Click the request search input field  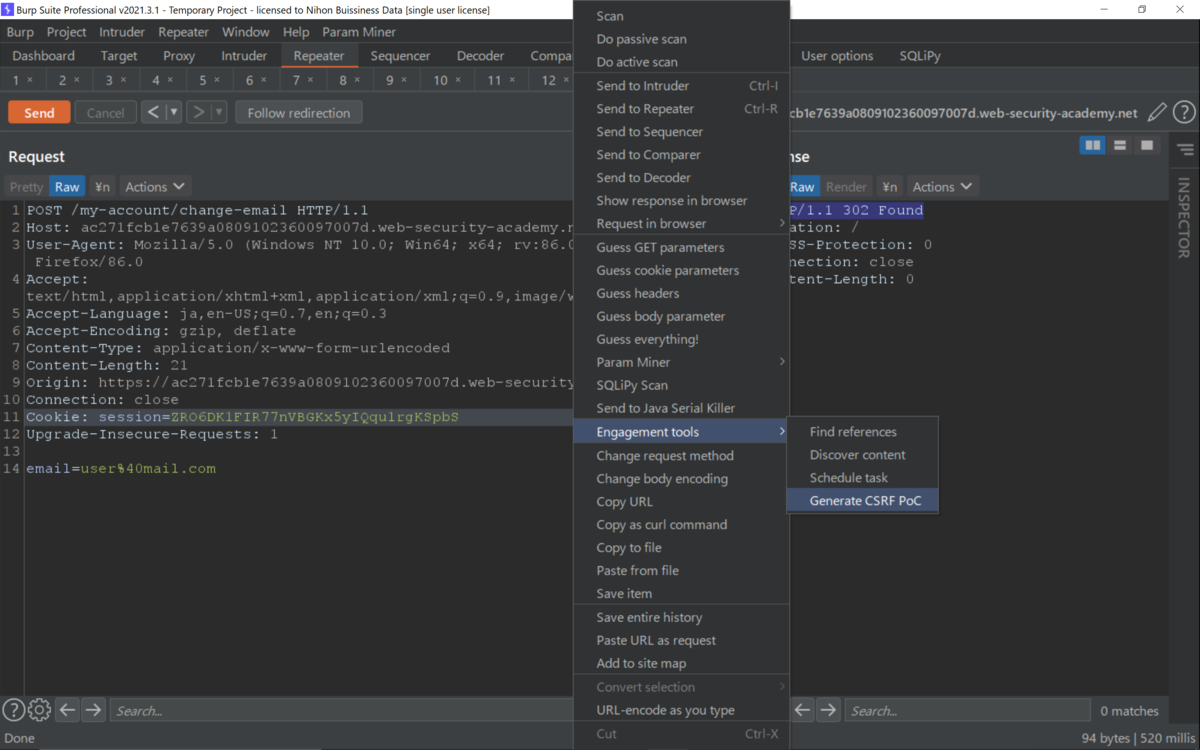(x=340, y=710)
